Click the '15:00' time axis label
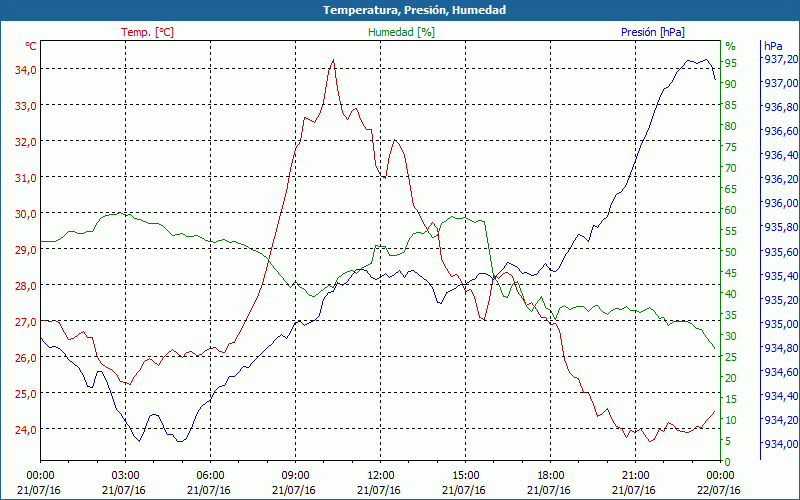Image resolution: width=800 pixels, height=500 pixels. pyautogui.click(x=465, y=476)
